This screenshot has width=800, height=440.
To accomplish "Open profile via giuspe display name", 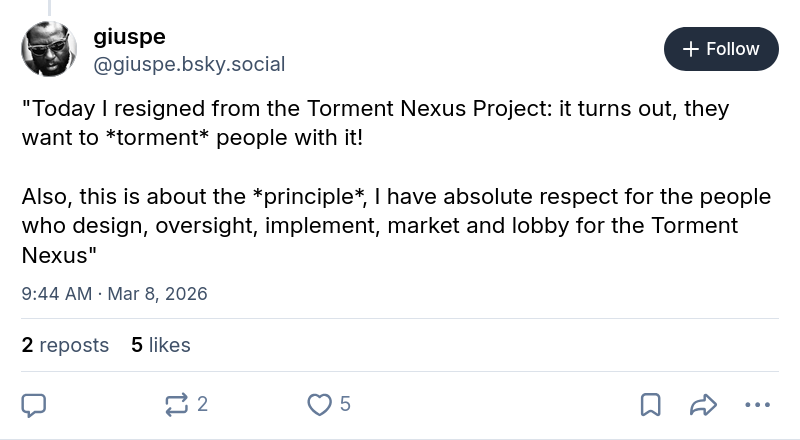I will 130,37.
